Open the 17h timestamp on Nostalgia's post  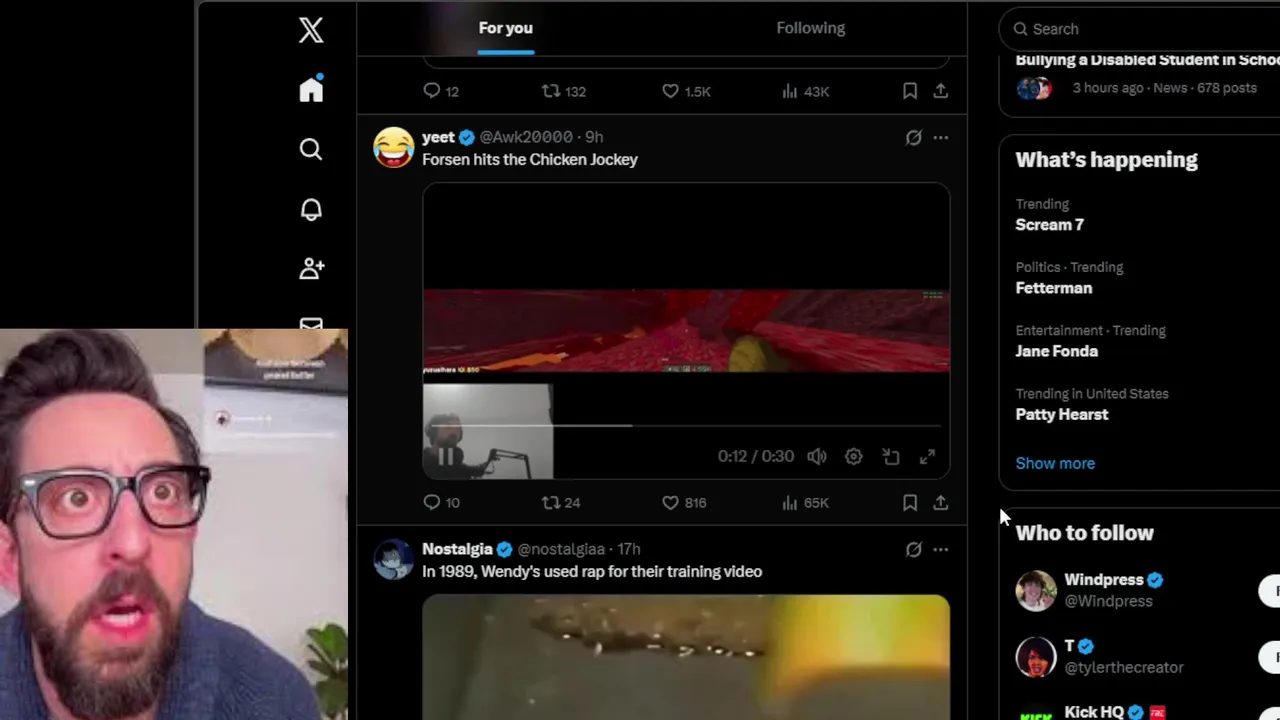pyautogui.click(x=629, y=549)
